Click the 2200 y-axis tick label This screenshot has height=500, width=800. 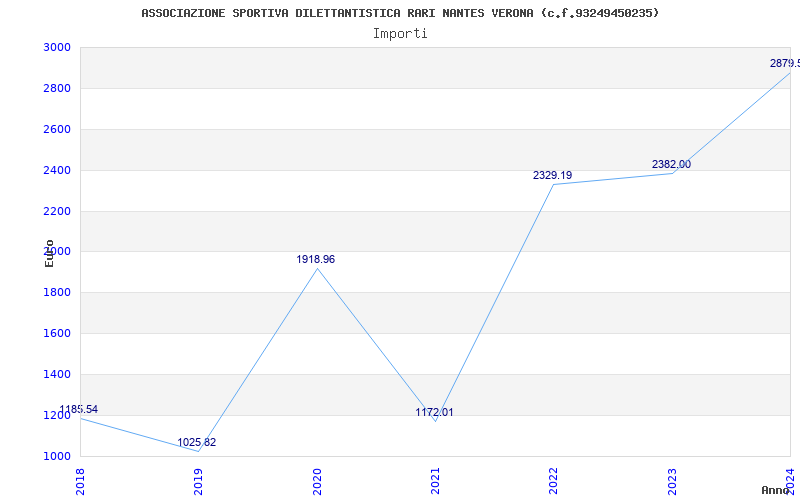click(x=57, y=211)
